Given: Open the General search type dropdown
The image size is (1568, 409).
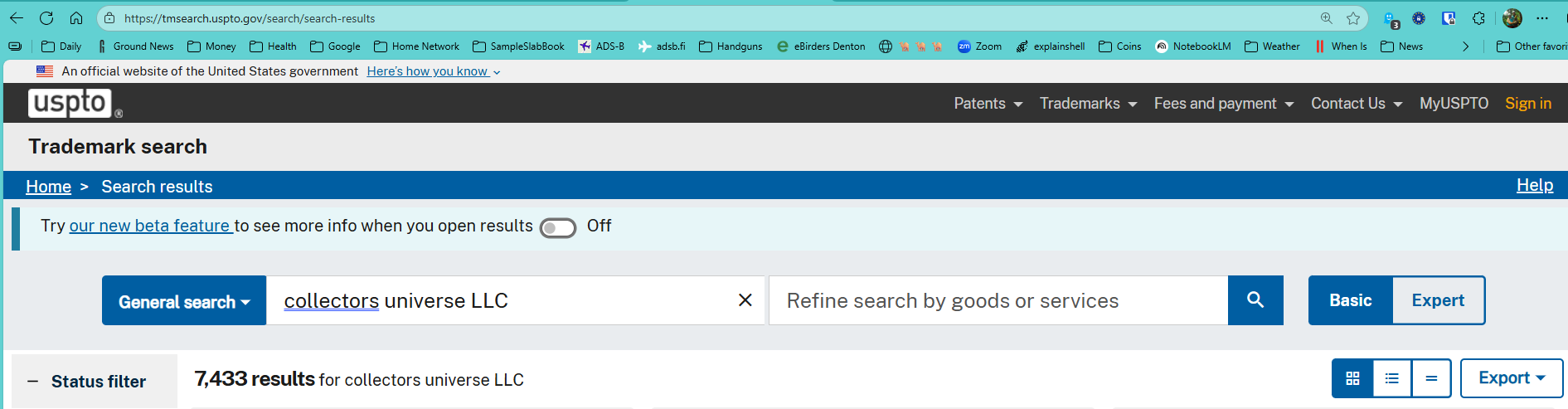Looking at the screenshot, I should point(184,300).
